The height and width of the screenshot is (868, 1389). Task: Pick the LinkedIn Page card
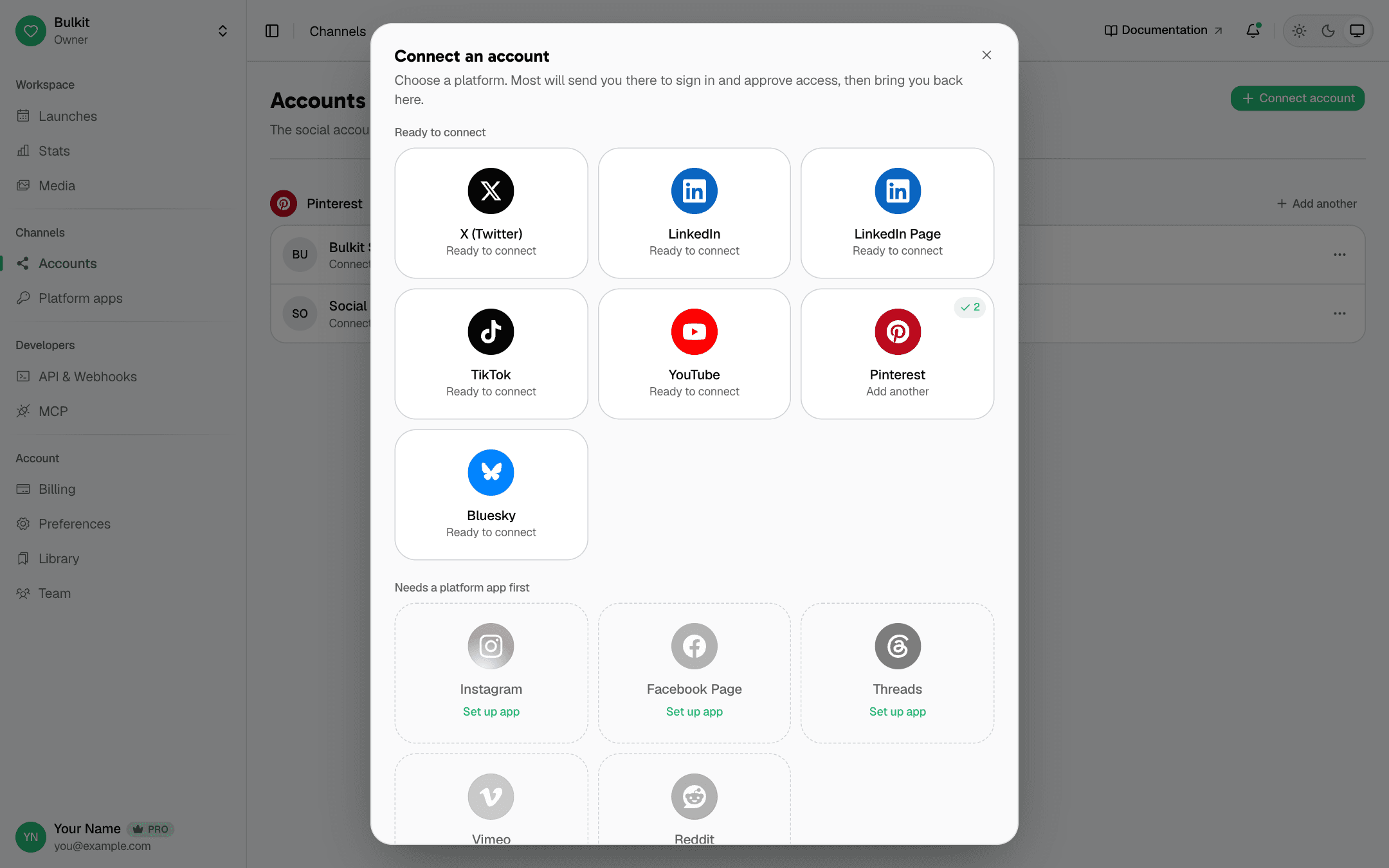click(x=897, y=213)
